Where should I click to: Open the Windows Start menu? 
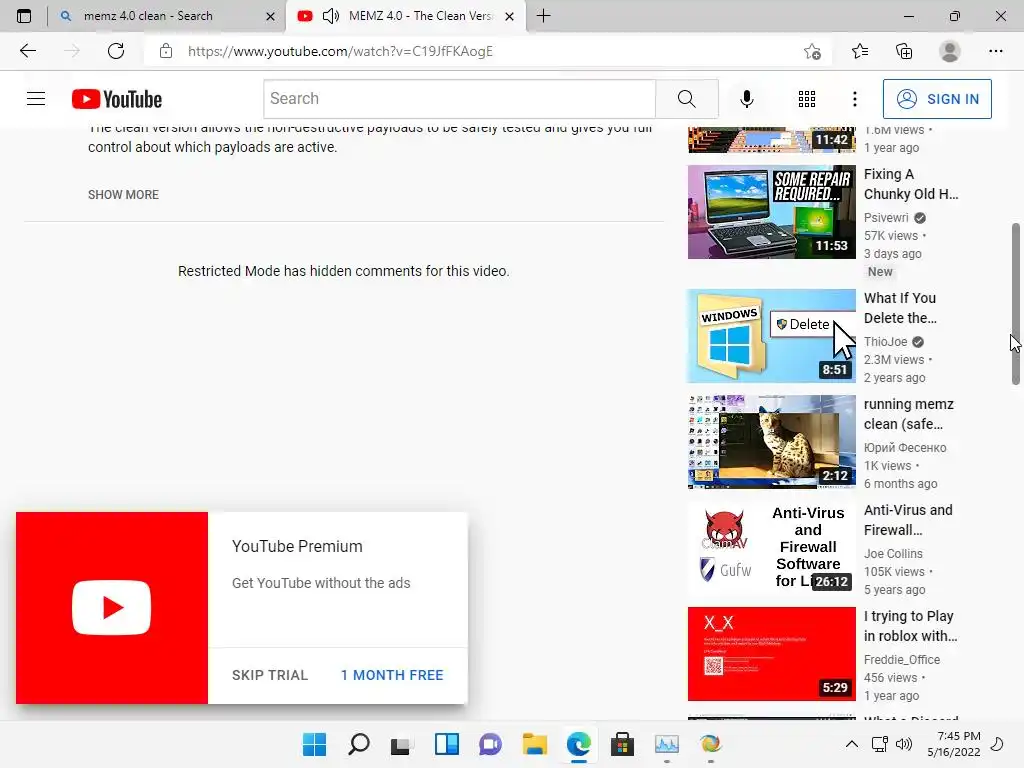[314, 744]
